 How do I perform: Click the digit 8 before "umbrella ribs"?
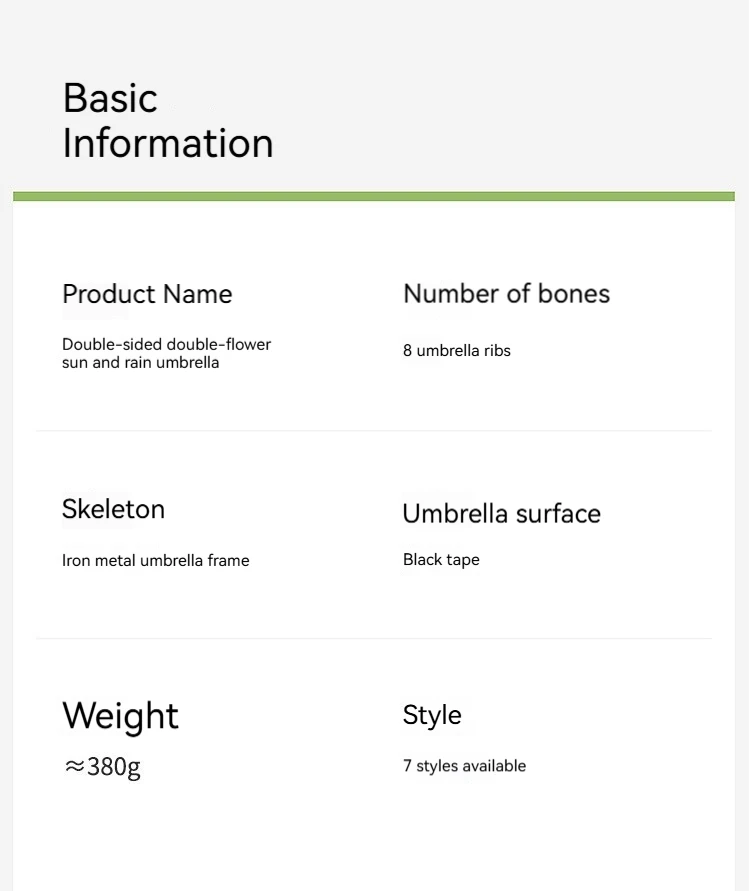click(x=408, y=351)
